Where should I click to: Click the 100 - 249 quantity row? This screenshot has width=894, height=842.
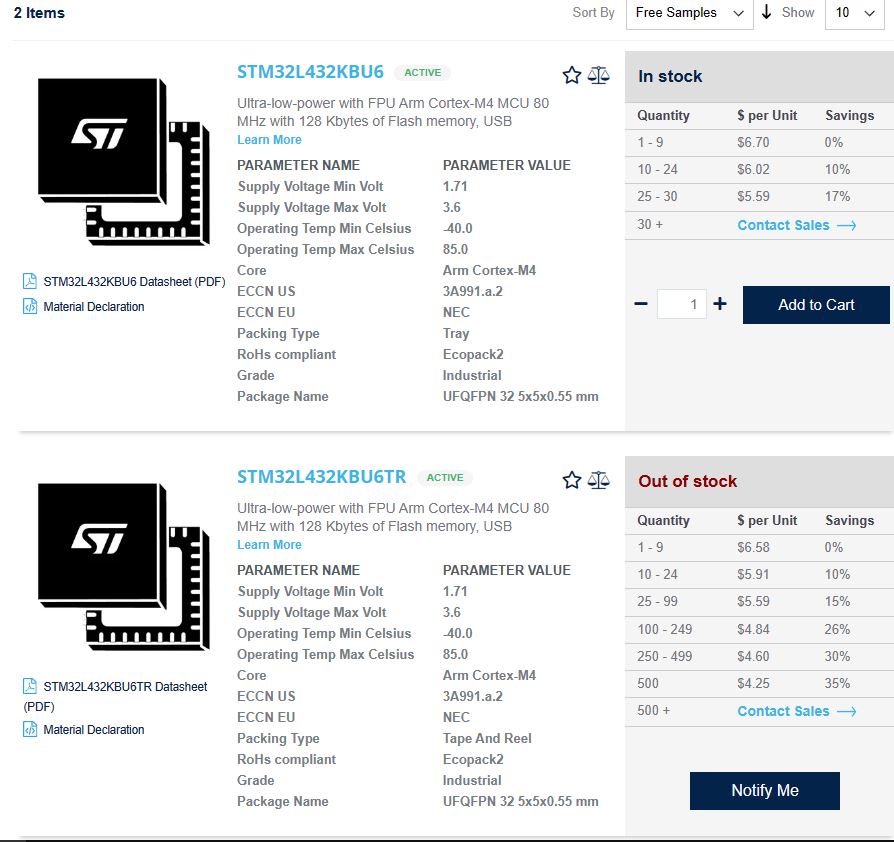pyautogui.click(x=759, y=629)
